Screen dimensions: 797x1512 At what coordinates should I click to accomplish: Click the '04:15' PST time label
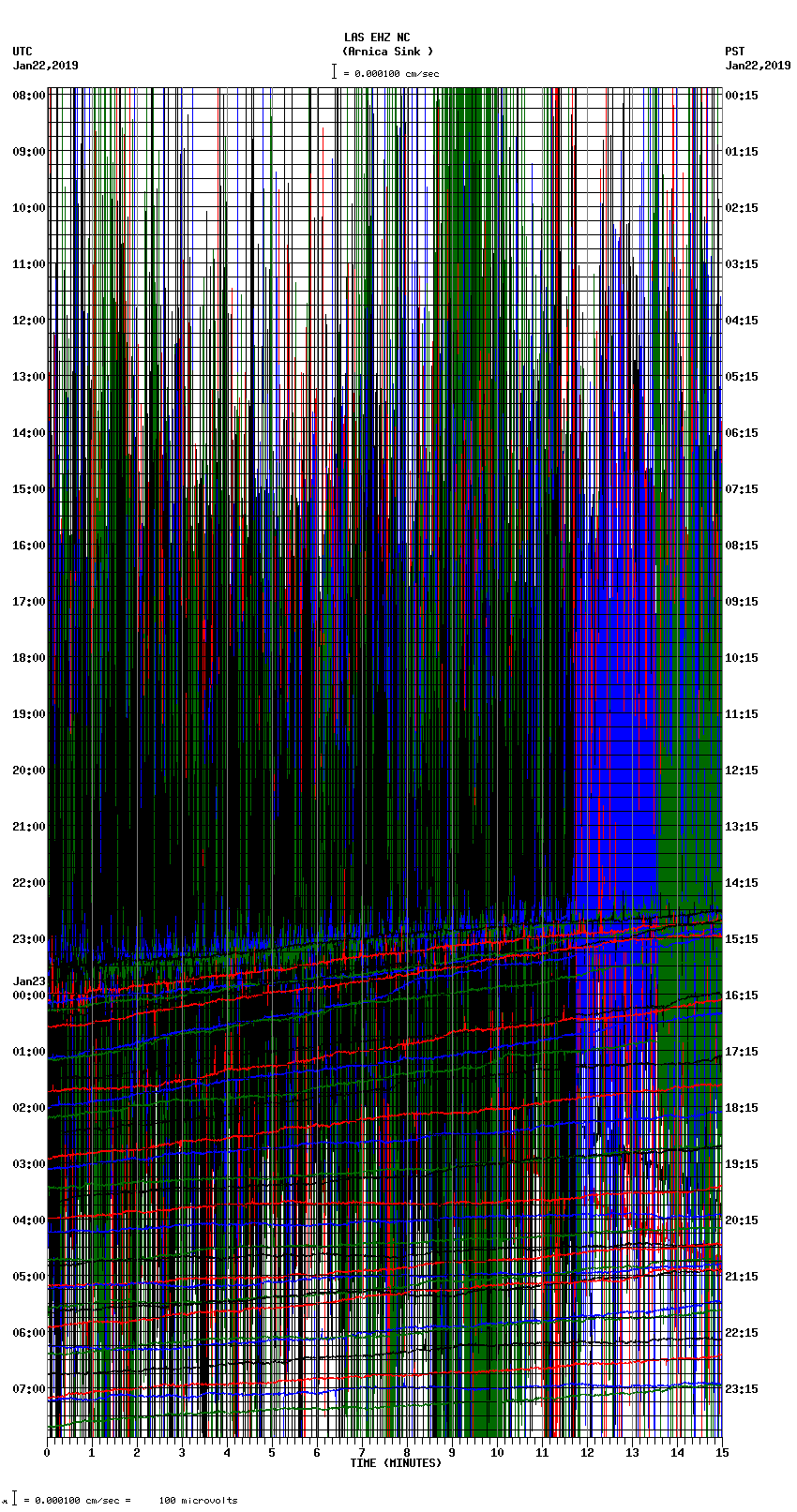(742, 321)
